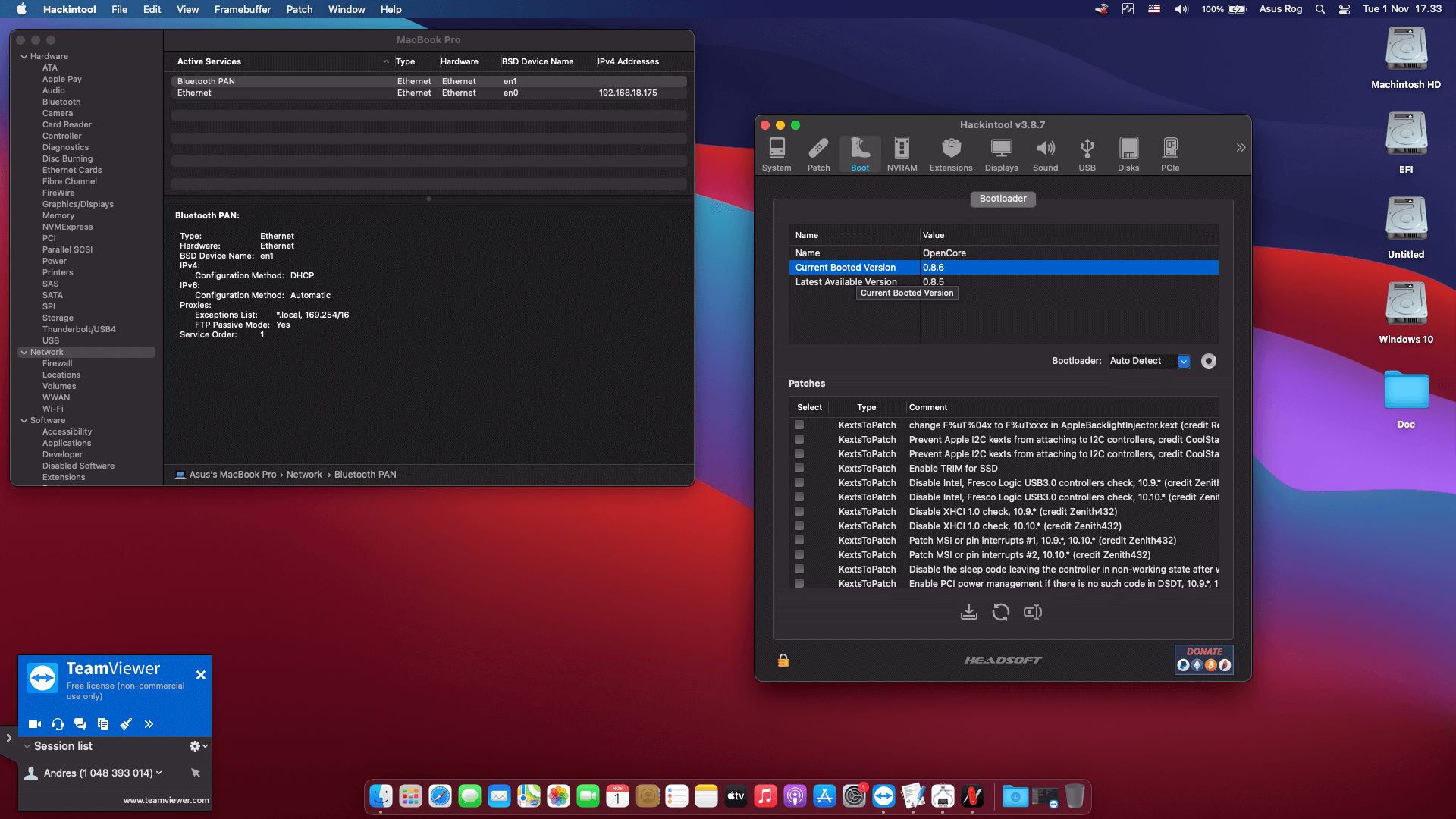Collapse the Network tree section
Viewport: 1456px width, 819px height.
[24, 353]
